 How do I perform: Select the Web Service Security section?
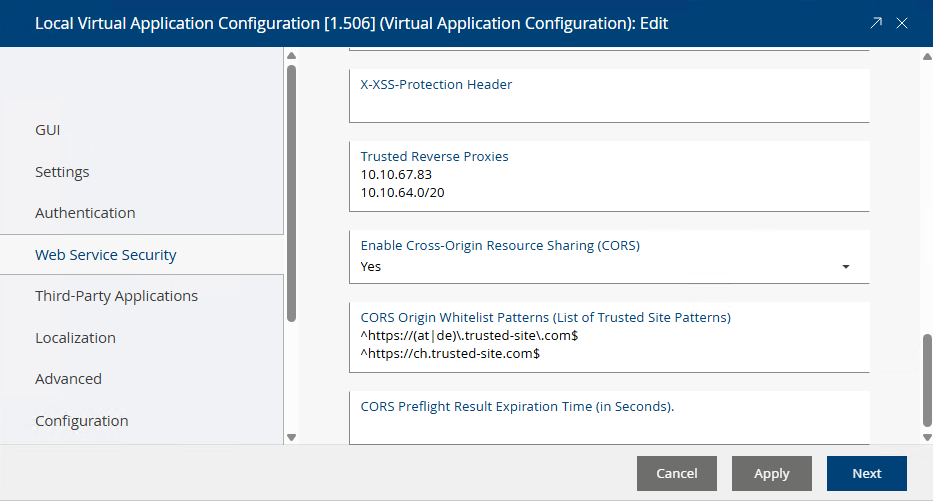(106, 255)
